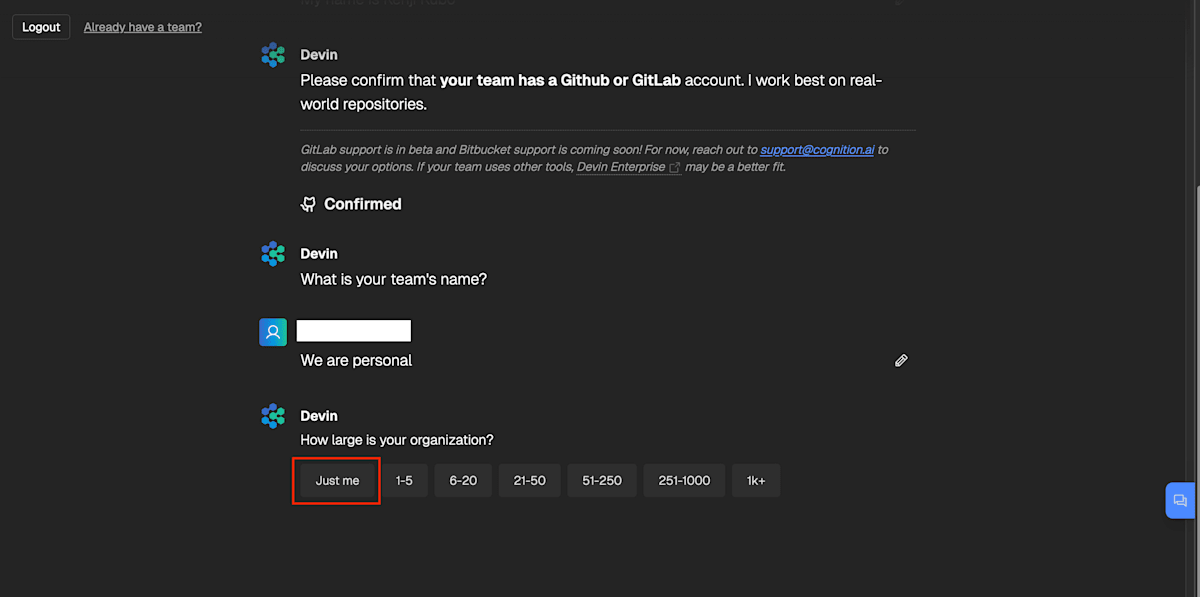The width and height of the screenshot is (1200, 597).
Task: Click 'What is your team's name?' message
Action: (394, 279)
